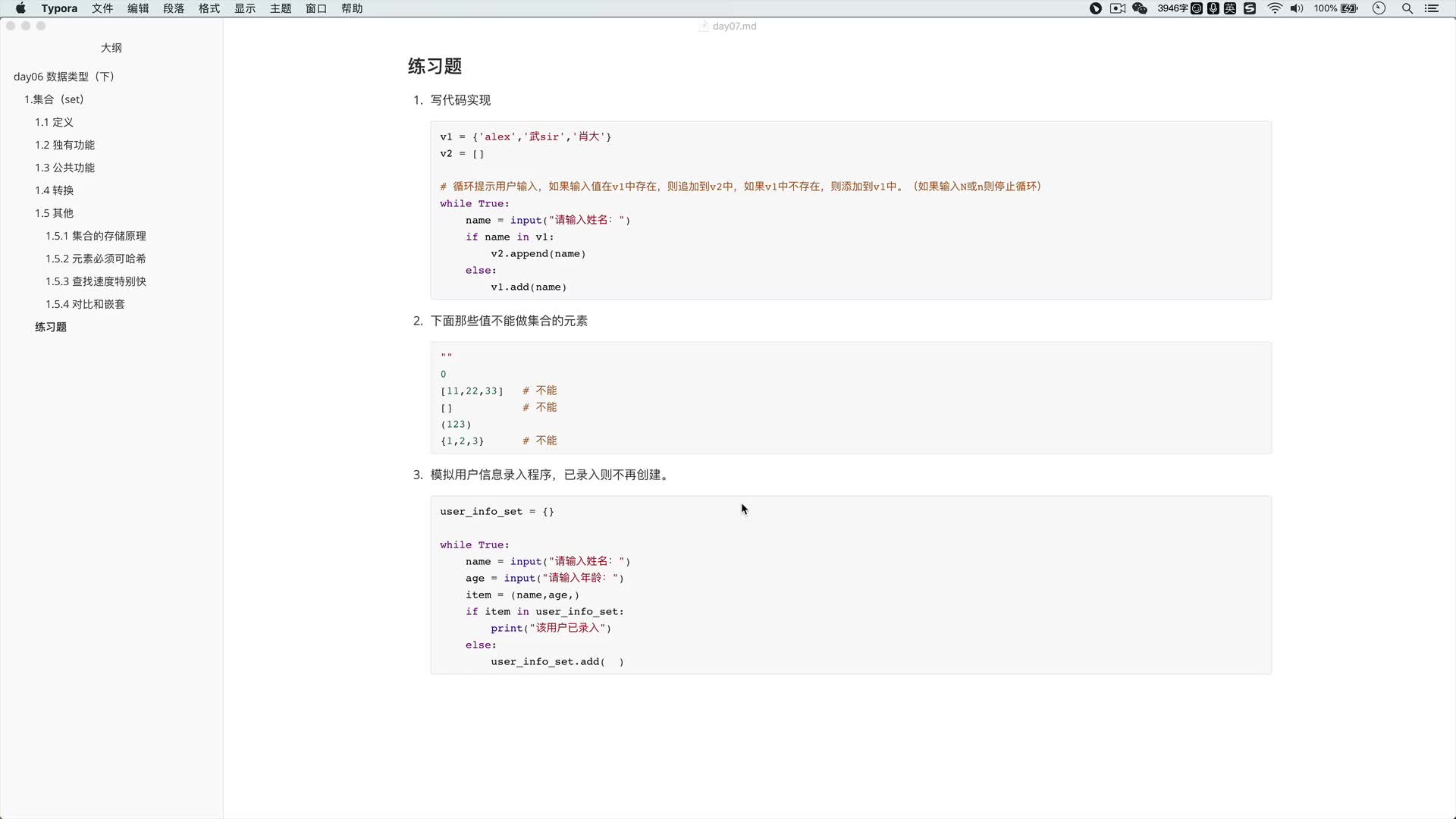The height and width of the screenshot is (819, 1456).
Task: Click the v2.append(name) code line
Action: pos(538,253)
